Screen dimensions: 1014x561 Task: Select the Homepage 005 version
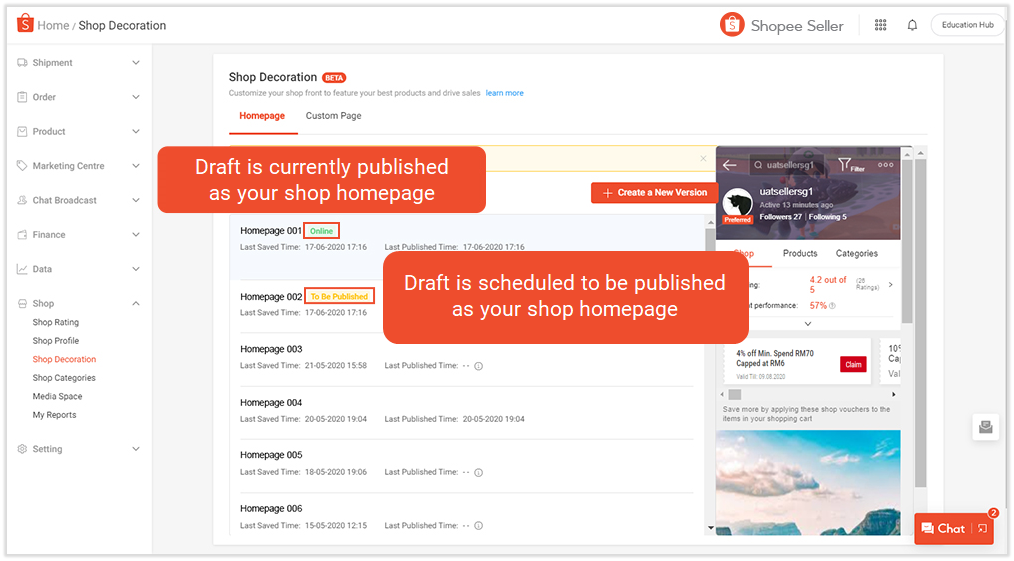point(467,464)
